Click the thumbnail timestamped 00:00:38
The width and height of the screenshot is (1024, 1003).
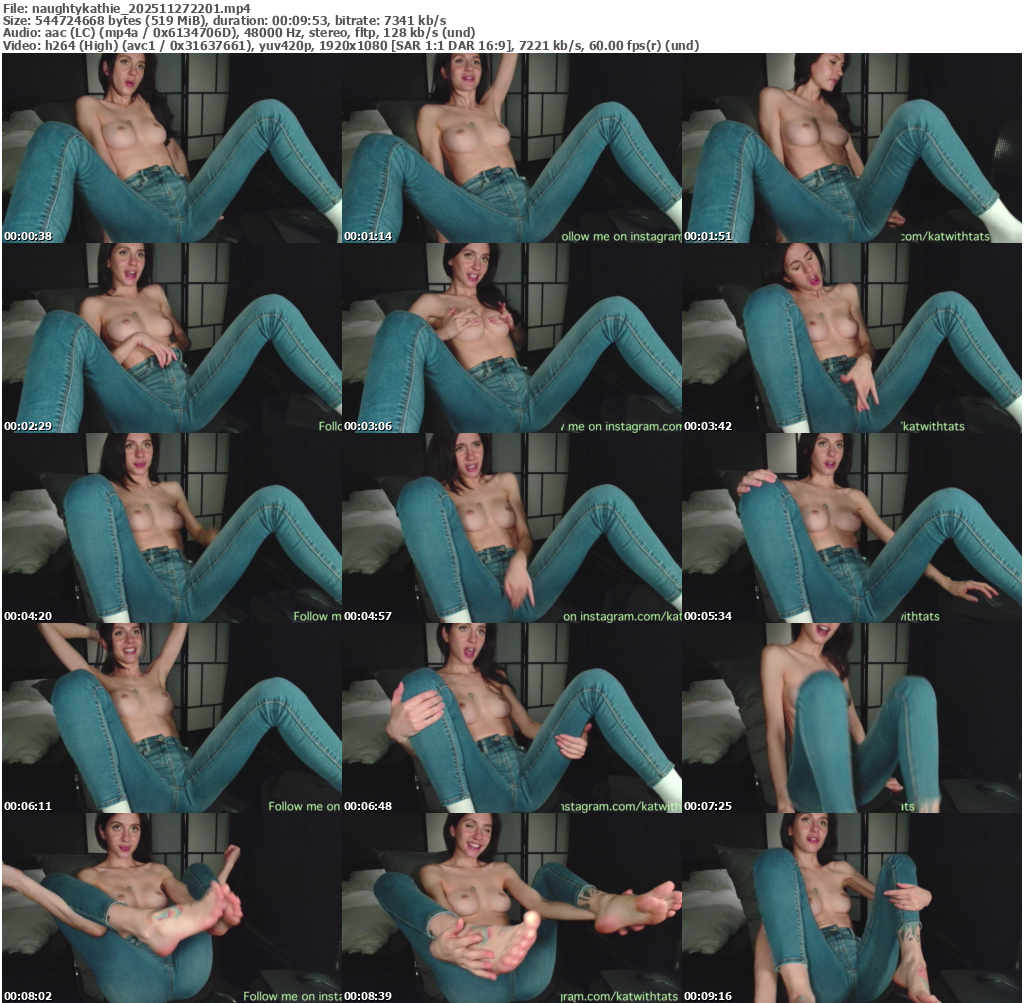pyautogui.click(x=171, y=147)
